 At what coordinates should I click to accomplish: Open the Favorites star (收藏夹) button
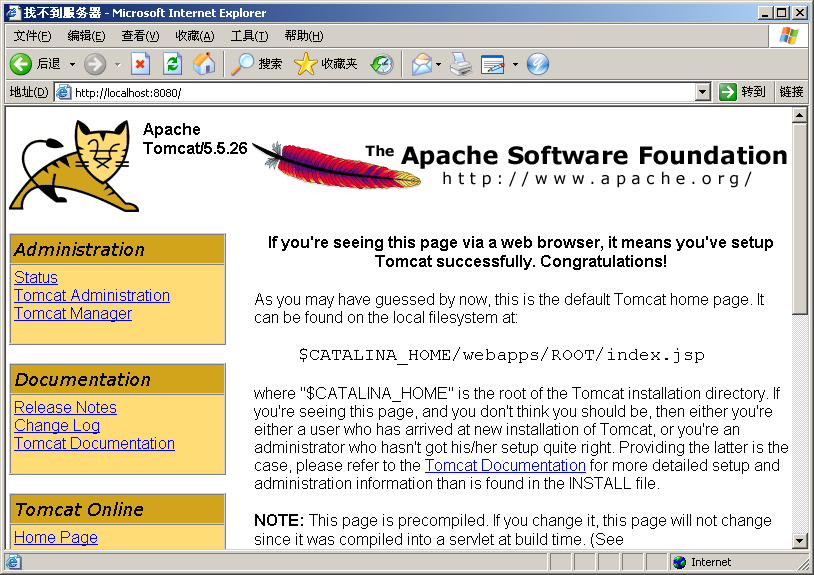(x=325, y=64)
